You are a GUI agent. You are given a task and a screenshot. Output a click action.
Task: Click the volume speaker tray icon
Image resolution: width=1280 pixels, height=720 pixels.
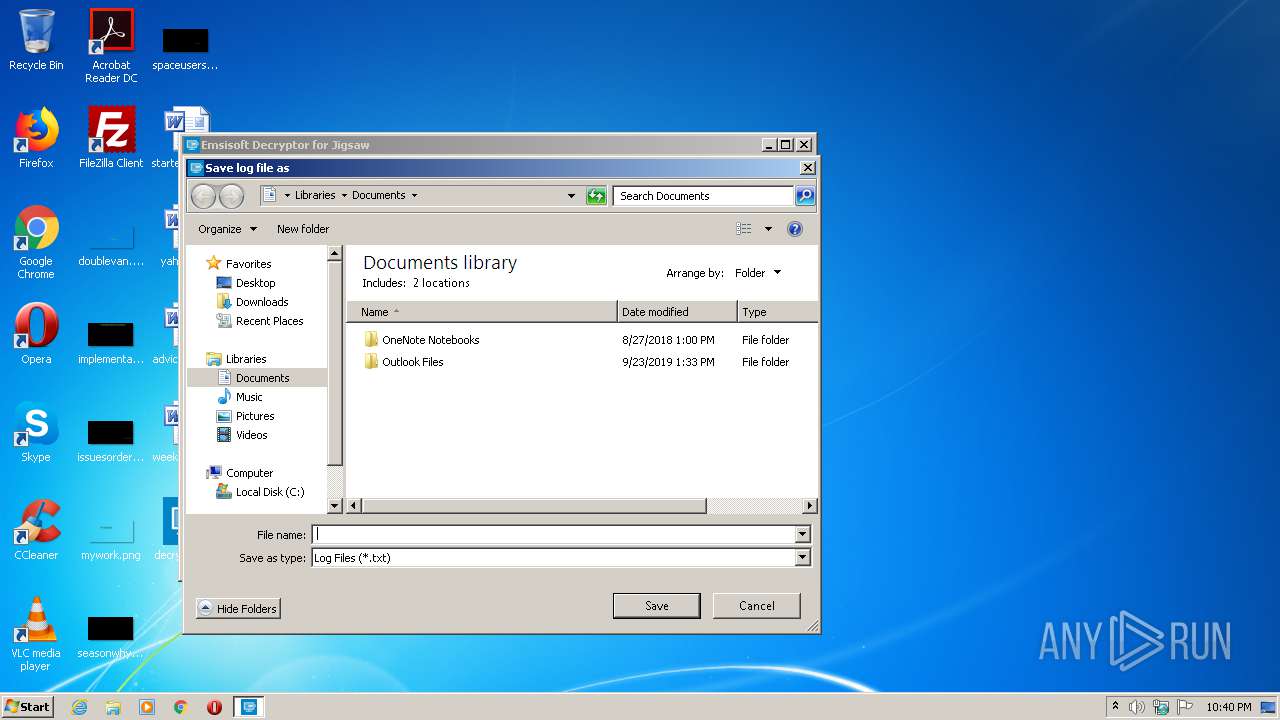(x=1137, y=707)
